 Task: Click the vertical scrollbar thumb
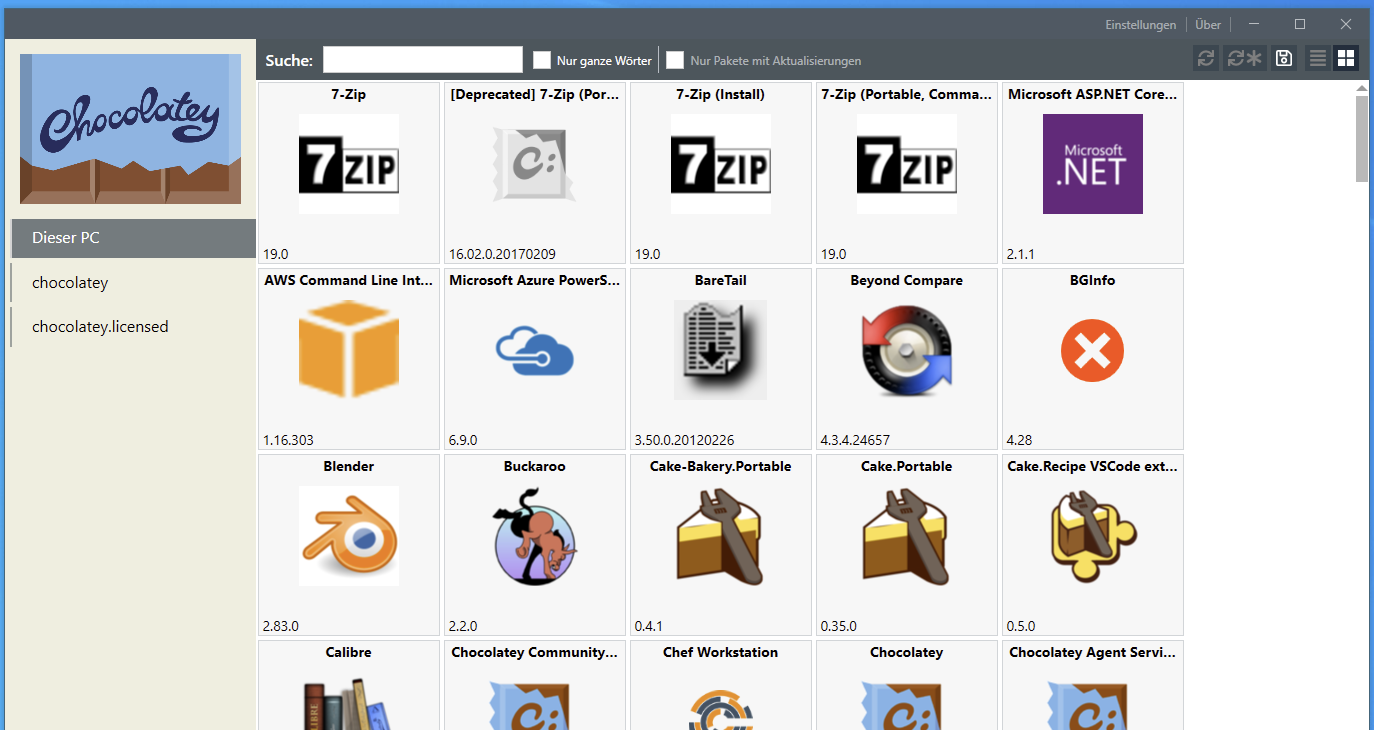(1362, 138)
